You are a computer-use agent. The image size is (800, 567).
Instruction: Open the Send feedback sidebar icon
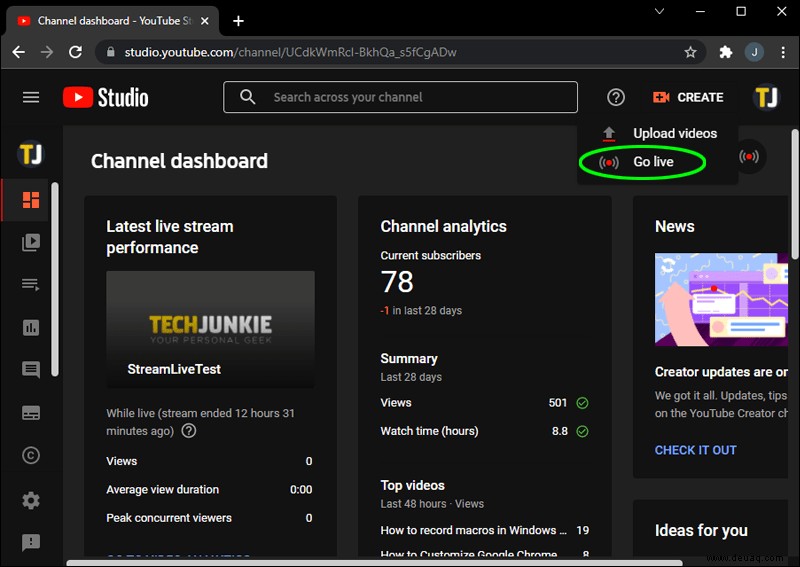tap(31, 542)
